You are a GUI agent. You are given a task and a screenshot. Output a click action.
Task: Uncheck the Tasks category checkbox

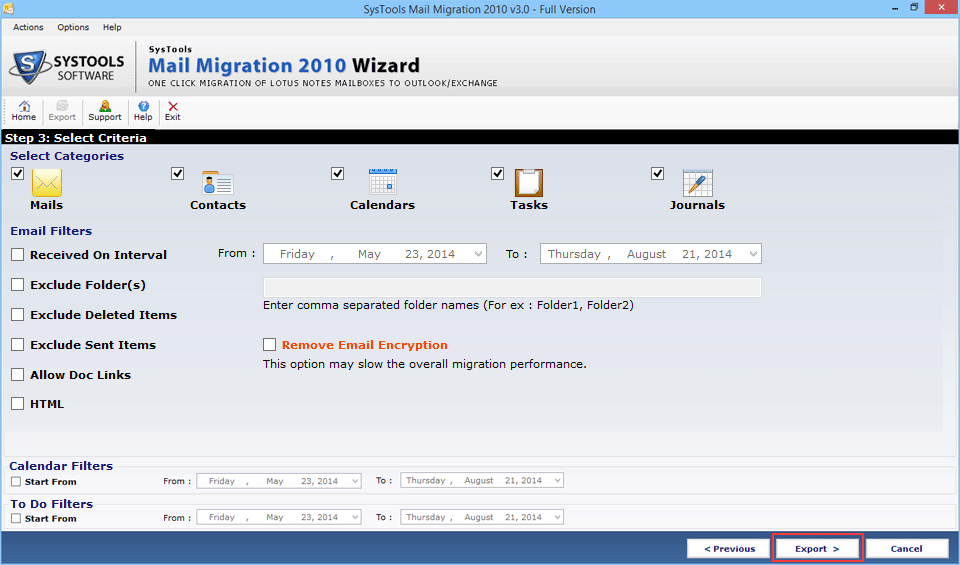(x=497, y=174)
